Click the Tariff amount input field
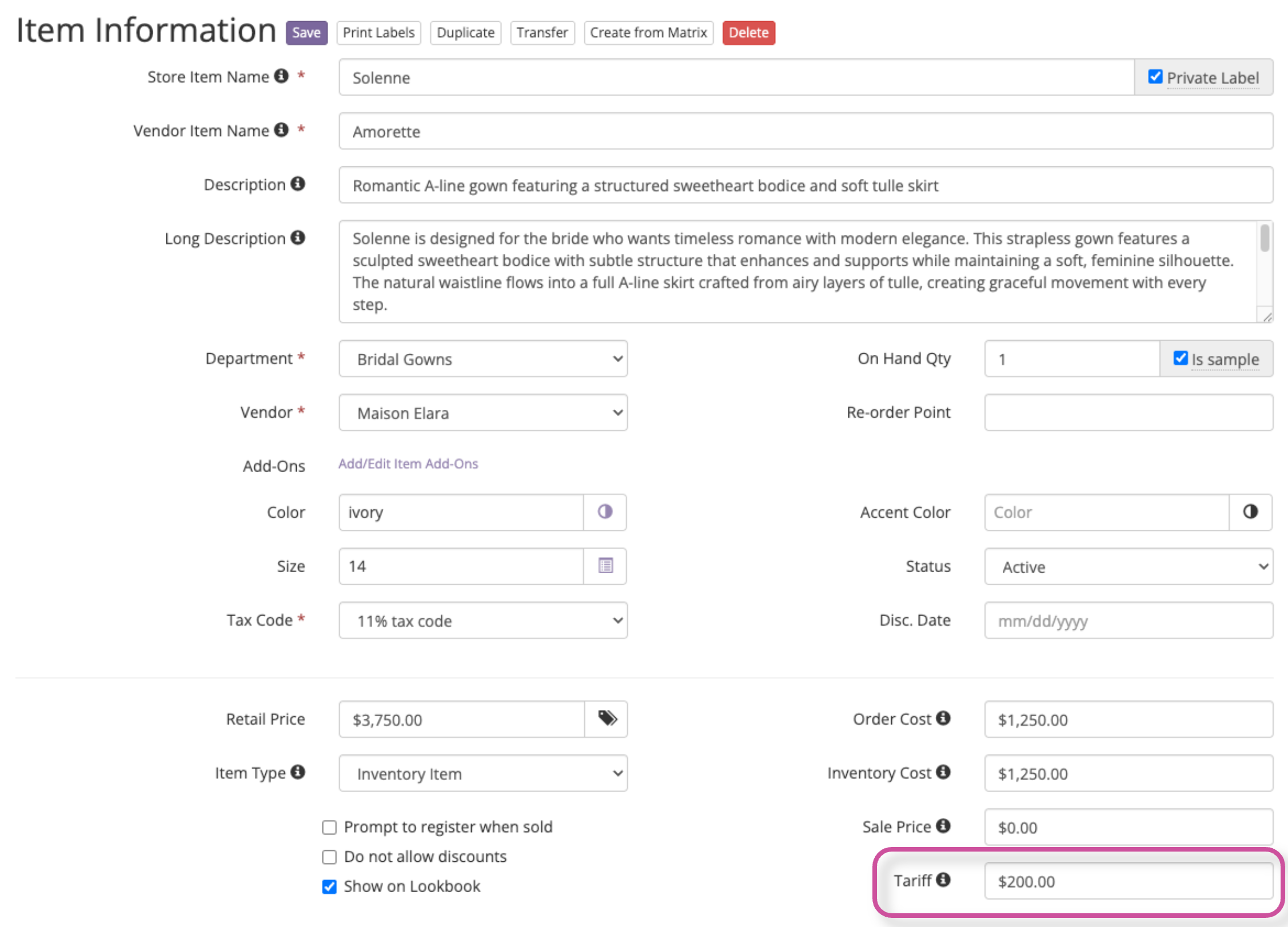The height and width of the screenshot is (927, 1288). point(1128,881)
